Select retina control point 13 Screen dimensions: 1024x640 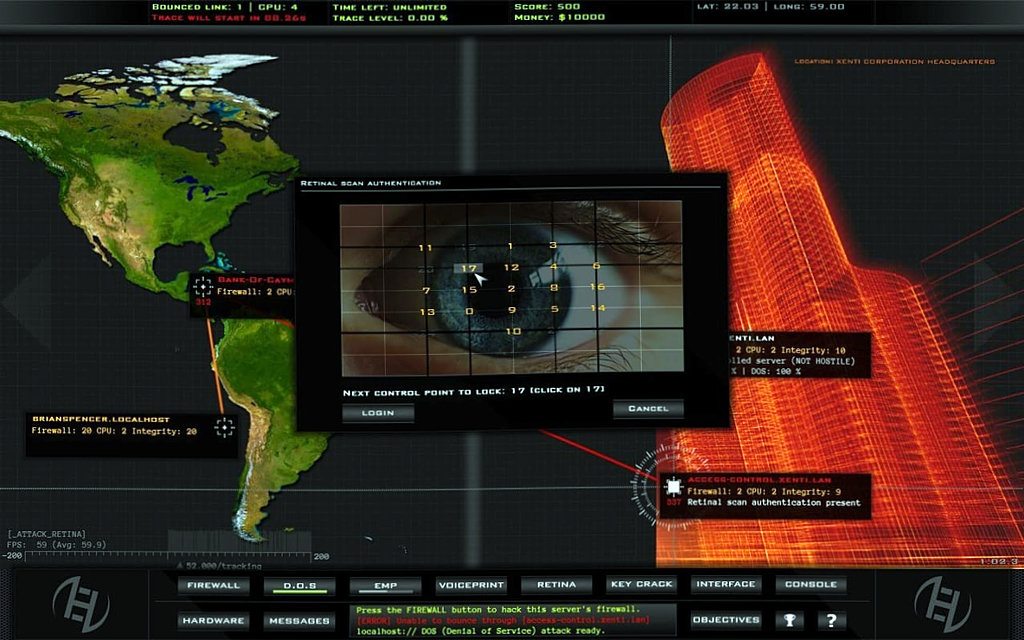point(427,312)
